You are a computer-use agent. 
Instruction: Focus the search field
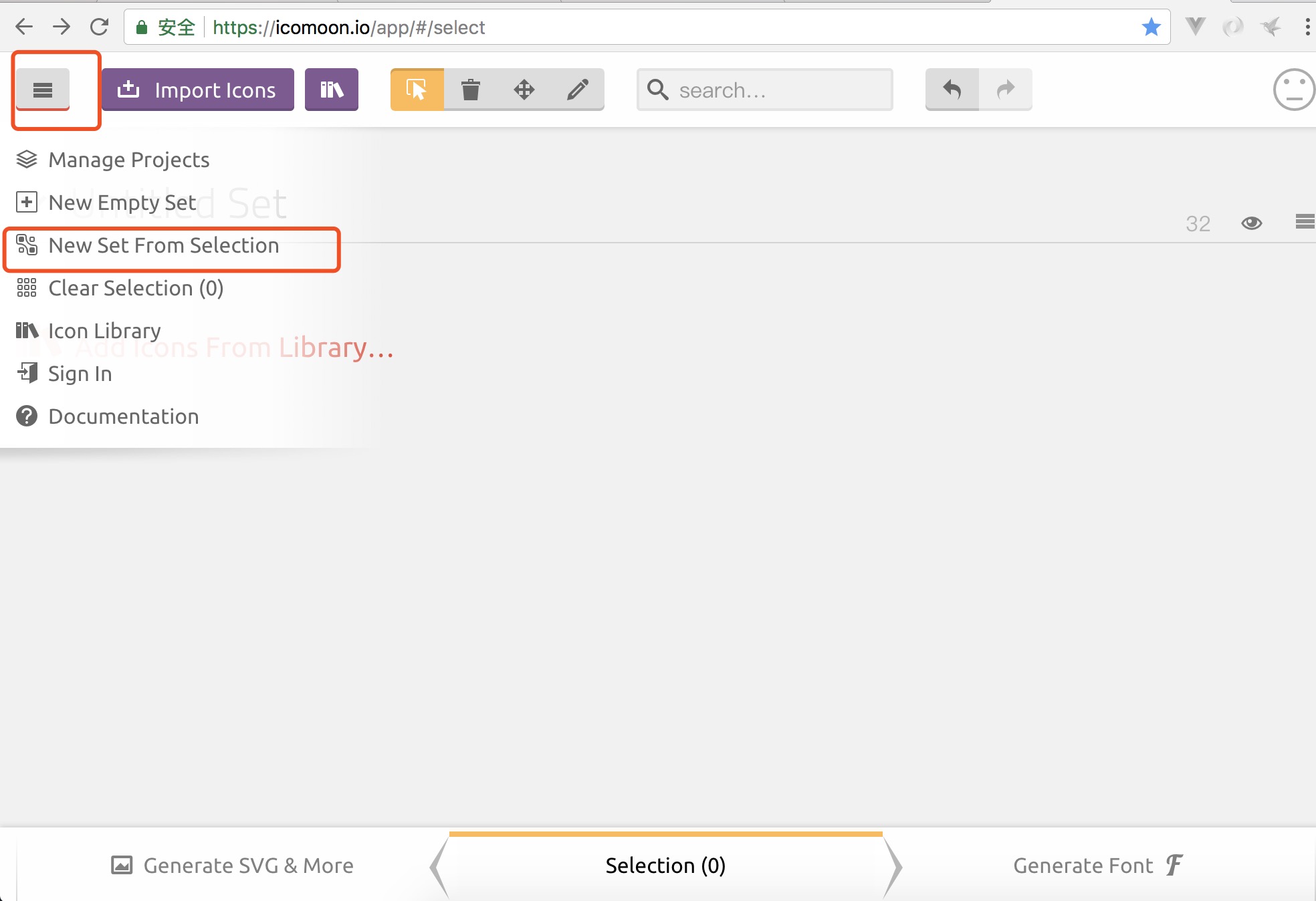tap(765, 90)
